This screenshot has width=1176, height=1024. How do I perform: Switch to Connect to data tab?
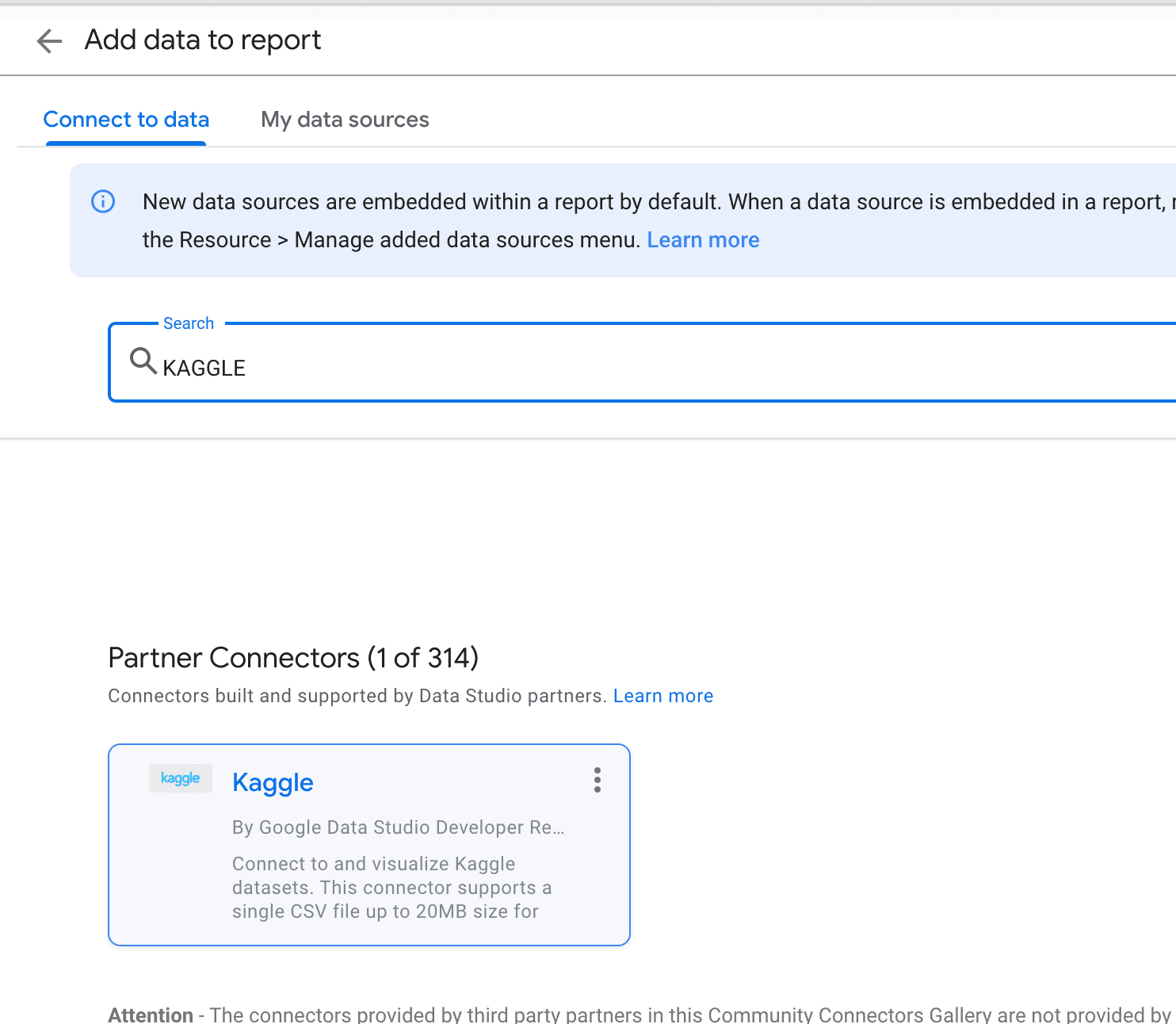click(x=126, y=120)
